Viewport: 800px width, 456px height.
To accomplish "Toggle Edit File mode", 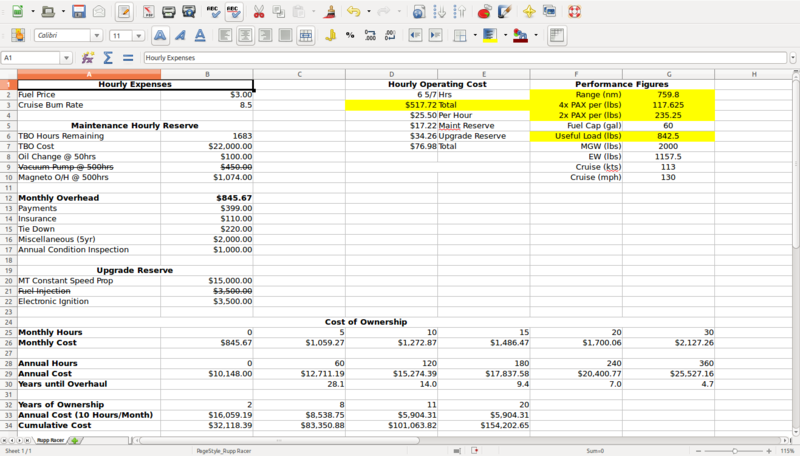I will [124, 12].
